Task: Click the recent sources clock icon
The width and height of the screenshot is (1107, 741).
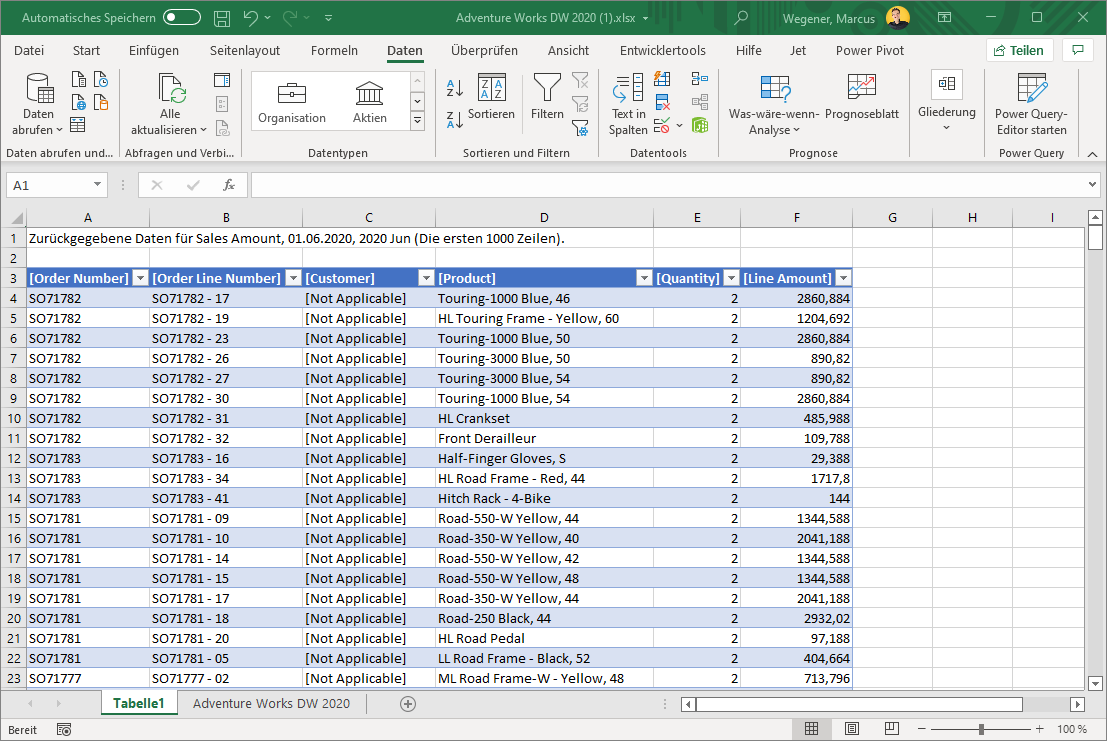Action: [101, 79]
